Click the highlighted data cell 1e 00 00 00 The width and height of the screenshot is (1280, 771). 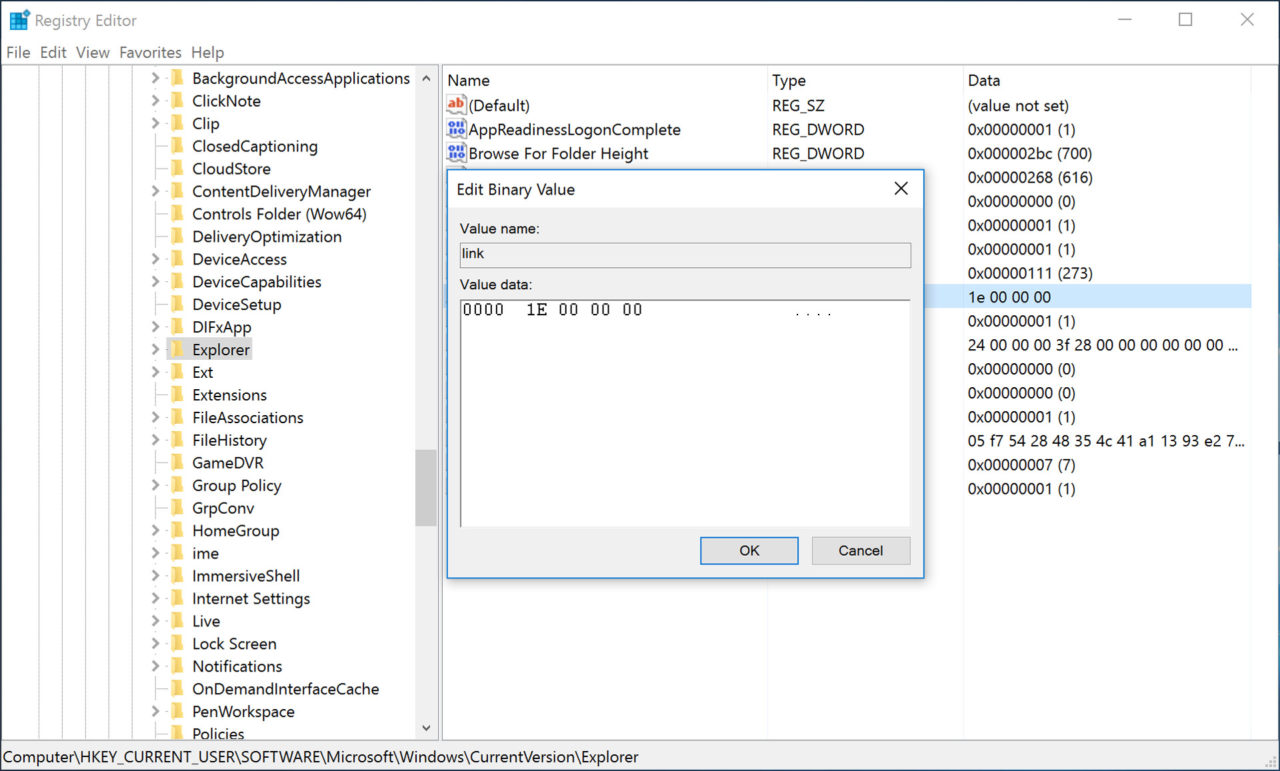click(1009, 297)
